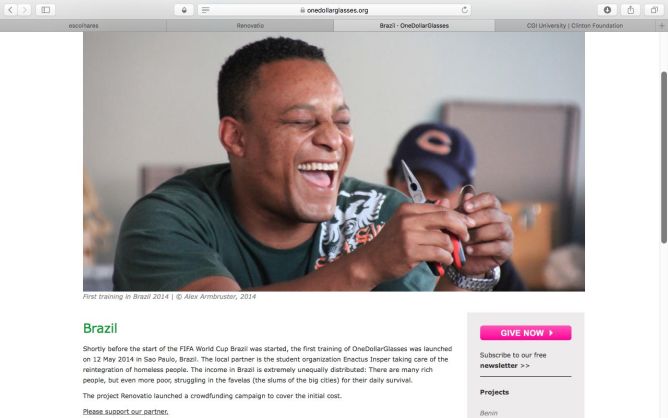Click the Share icon in toolbar

pos(631,10)
